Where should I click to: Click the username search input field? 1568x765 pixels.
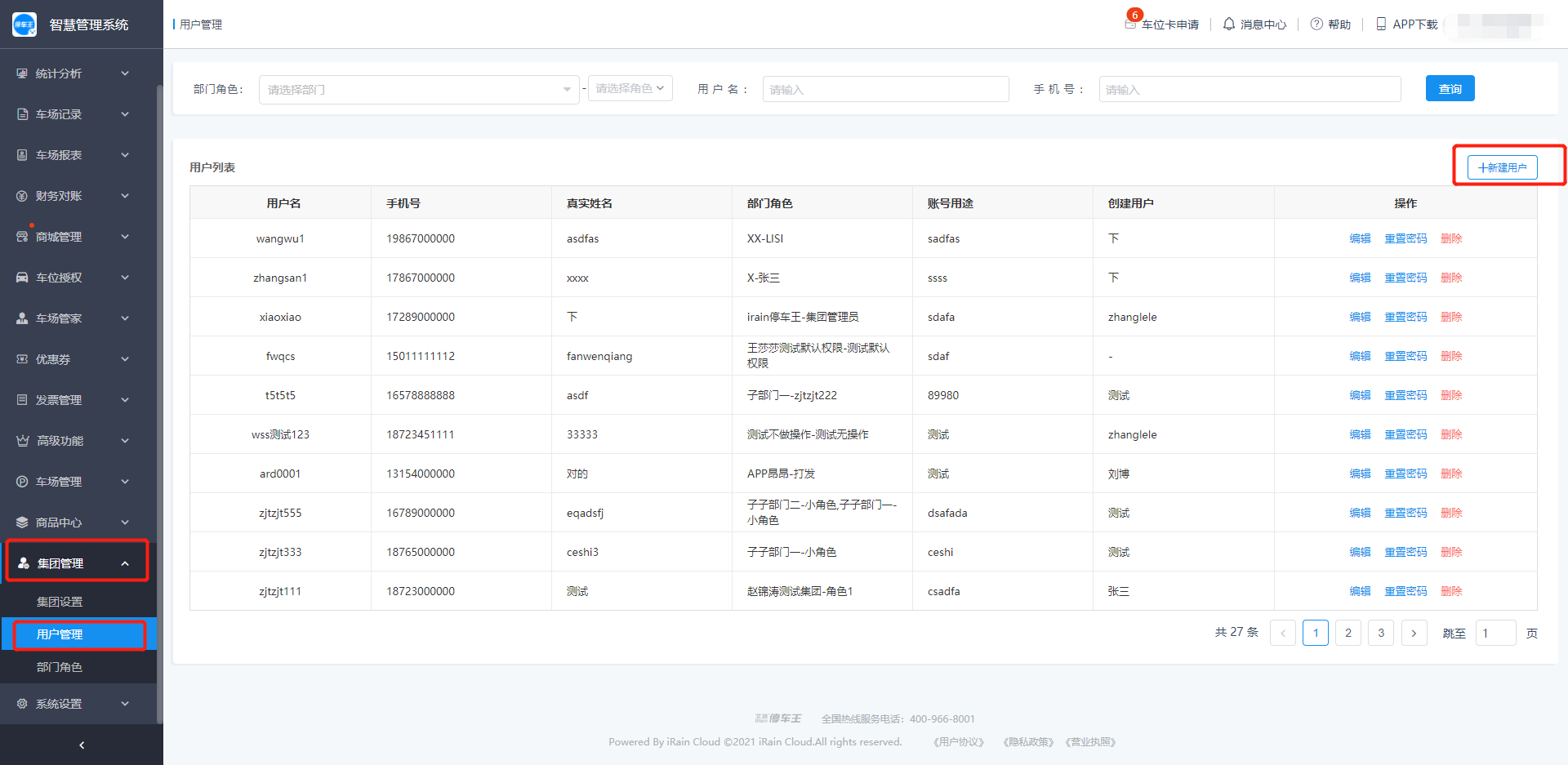pyautogui.click(x=885, y=90)
